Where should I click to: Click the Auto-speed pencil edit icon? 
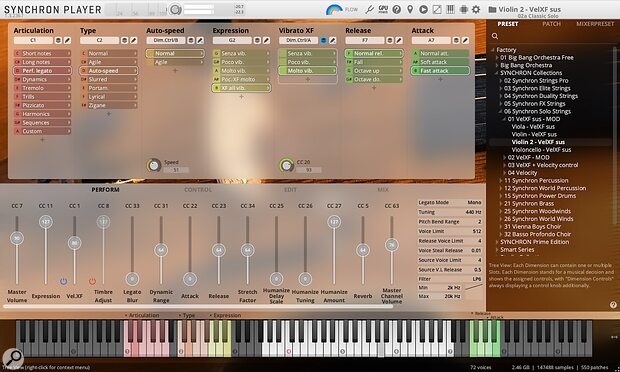click(x=200, y=40)
